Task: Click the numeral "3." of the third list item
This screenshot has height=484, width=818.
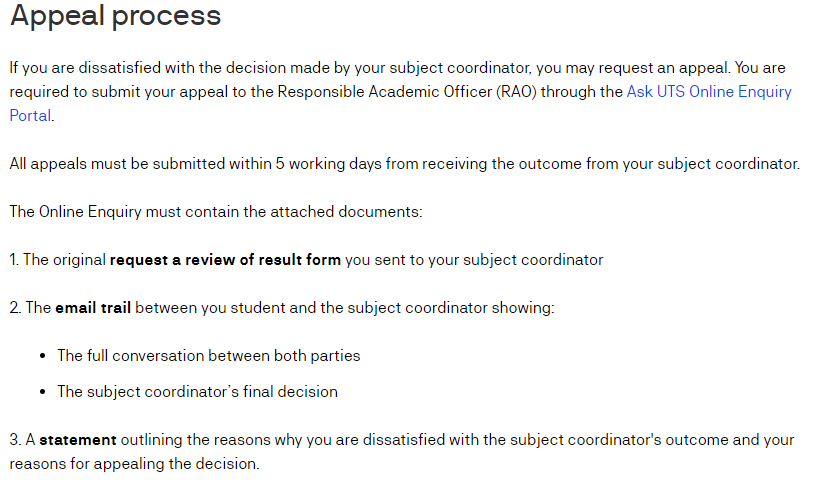Action: tap(15, 440)
